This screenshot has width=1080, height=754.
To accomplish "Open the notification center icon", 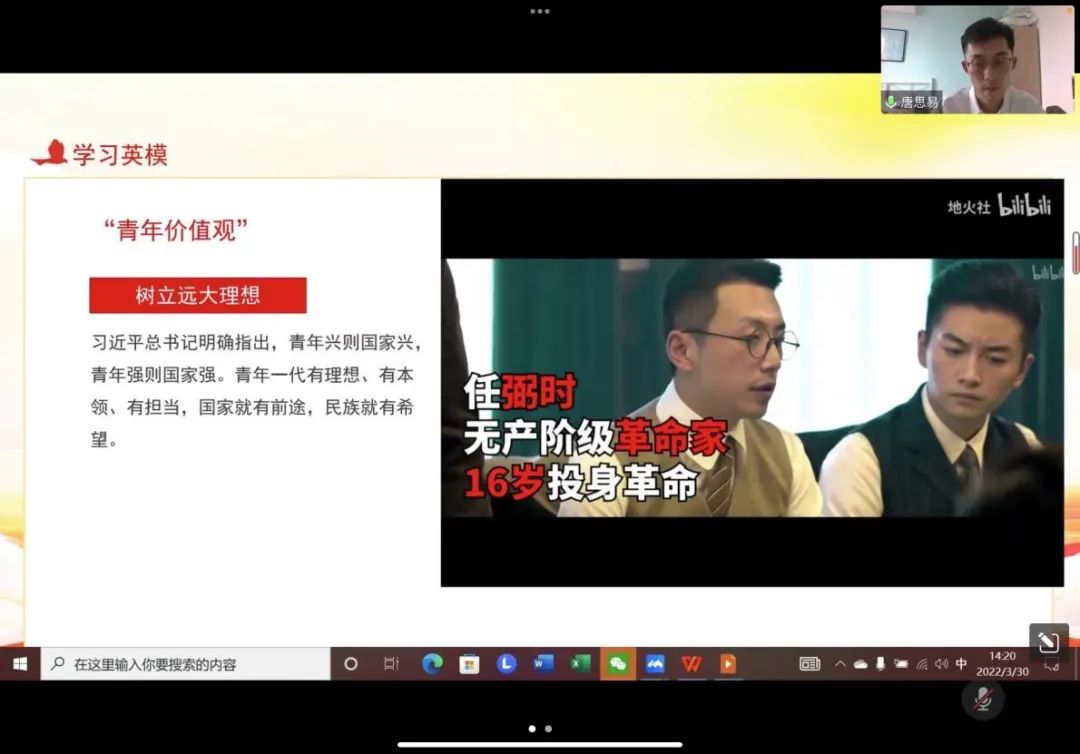I will pyautogui.click(x=1051, y=664).
